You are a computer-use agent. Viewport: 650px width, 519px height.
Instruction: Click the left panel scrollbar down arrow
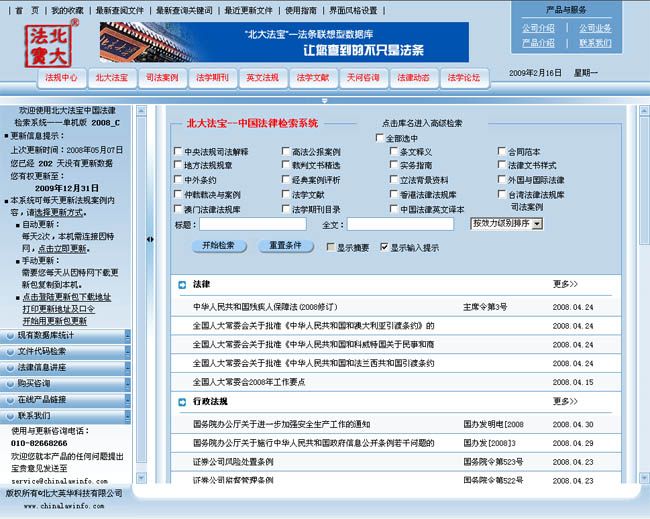coord(141,478)
